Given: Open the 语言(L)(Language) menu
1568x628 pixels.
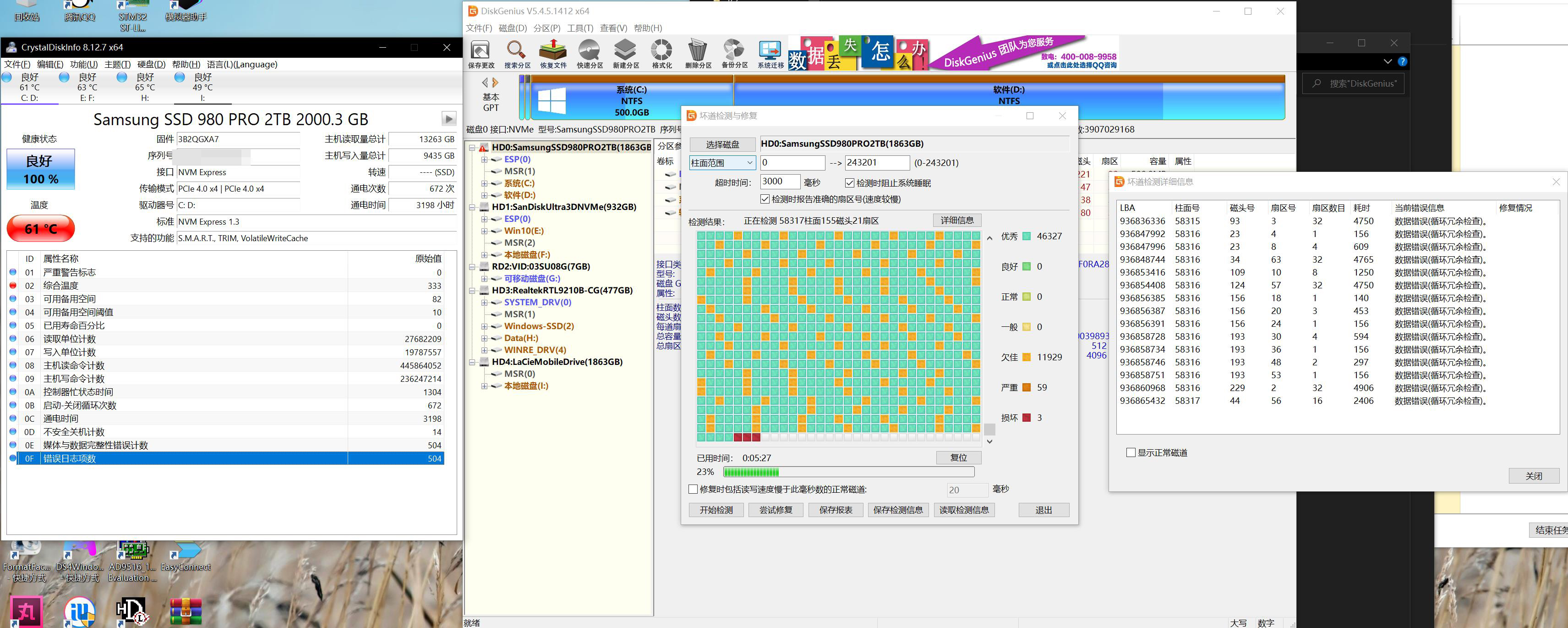Looking at the screenshot, I should (x=242, y=64).
